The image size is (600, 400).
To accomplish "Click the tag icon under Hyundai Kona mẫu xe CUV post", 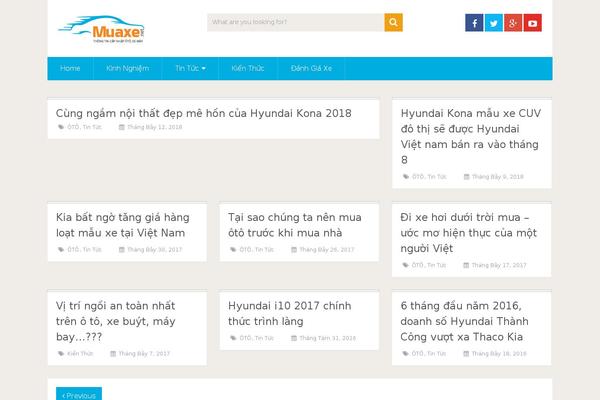I will (x=406, y=176).
